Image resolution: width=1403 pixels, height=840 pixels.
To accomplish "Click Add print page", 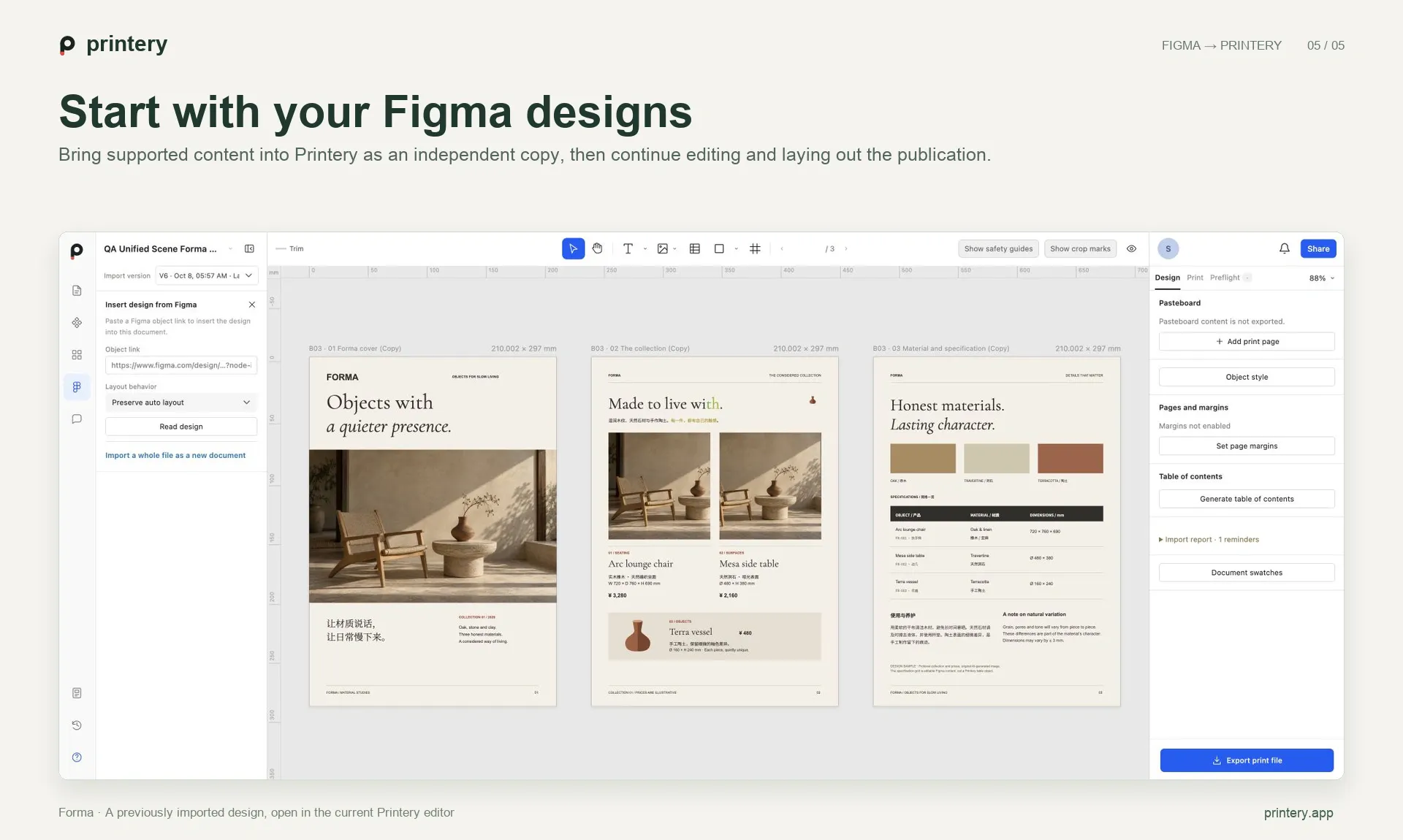I will click(1247, 342).
